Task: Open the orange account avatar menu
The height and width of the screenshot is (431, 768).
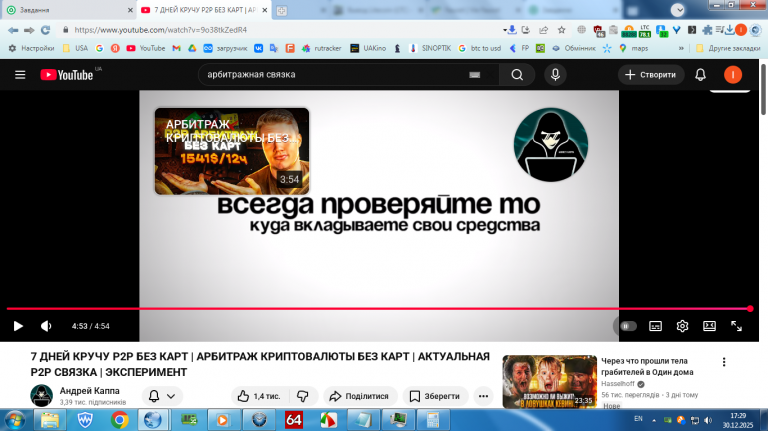Action: coord(733,74)
